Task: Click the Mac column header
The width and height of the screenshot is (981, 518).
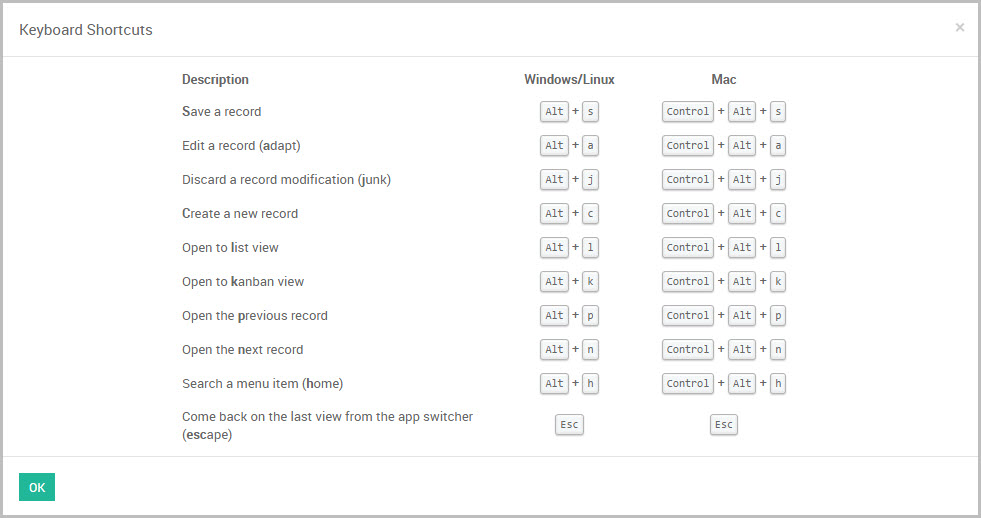Action: point(723,79)
